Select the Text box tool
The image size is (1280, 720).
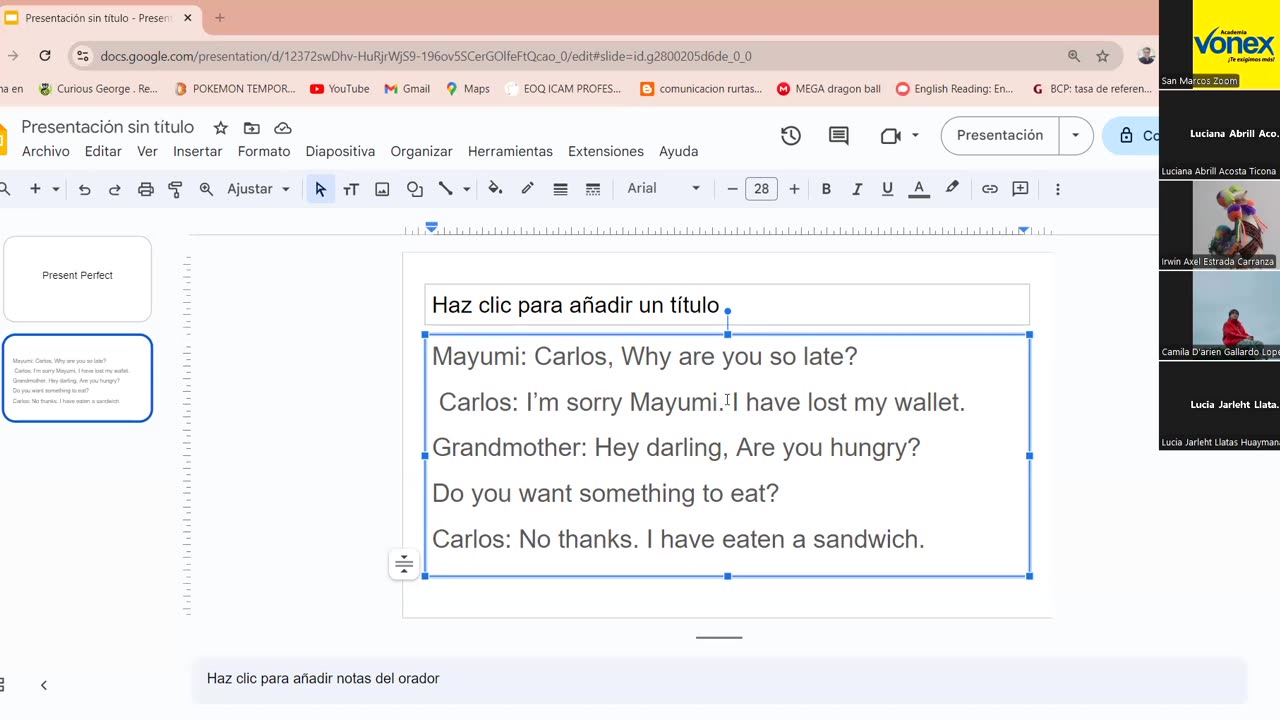[351, 189]
